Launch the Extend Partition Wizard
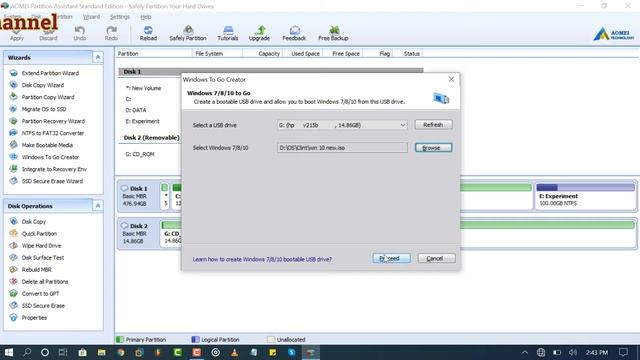This screenshot has width=640, height=360. tap(50, 73)
